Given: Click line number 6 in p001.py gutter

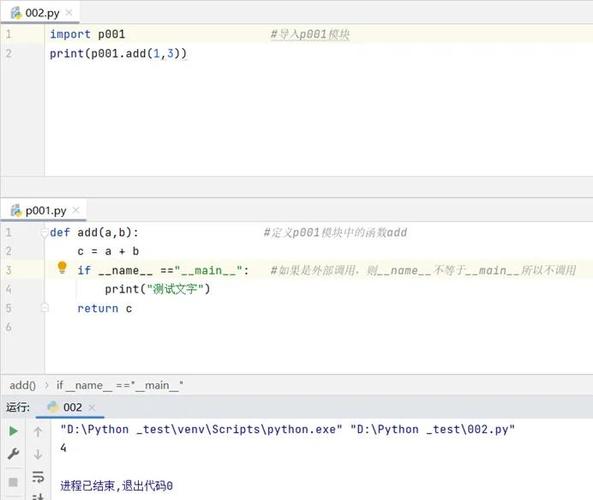Looking at the screenshot, I should pos(9,327).
